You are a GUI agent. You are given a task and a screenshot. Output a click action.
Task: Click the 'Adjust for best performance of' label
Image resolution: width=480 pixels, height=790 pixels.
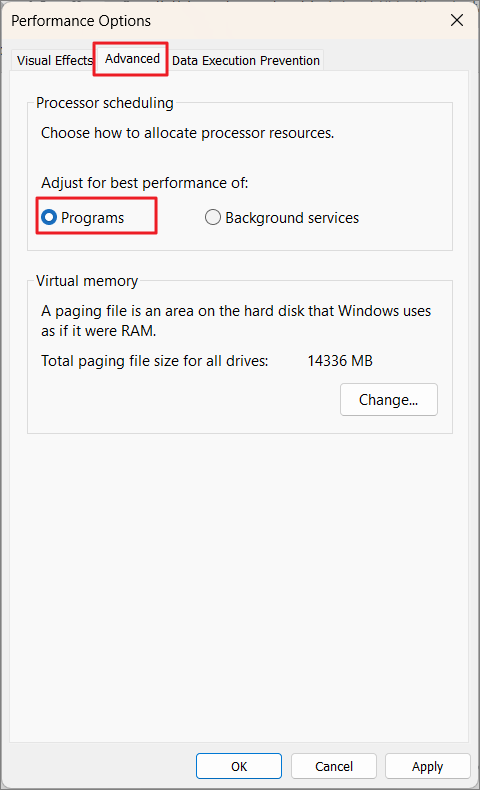[145, 182]
